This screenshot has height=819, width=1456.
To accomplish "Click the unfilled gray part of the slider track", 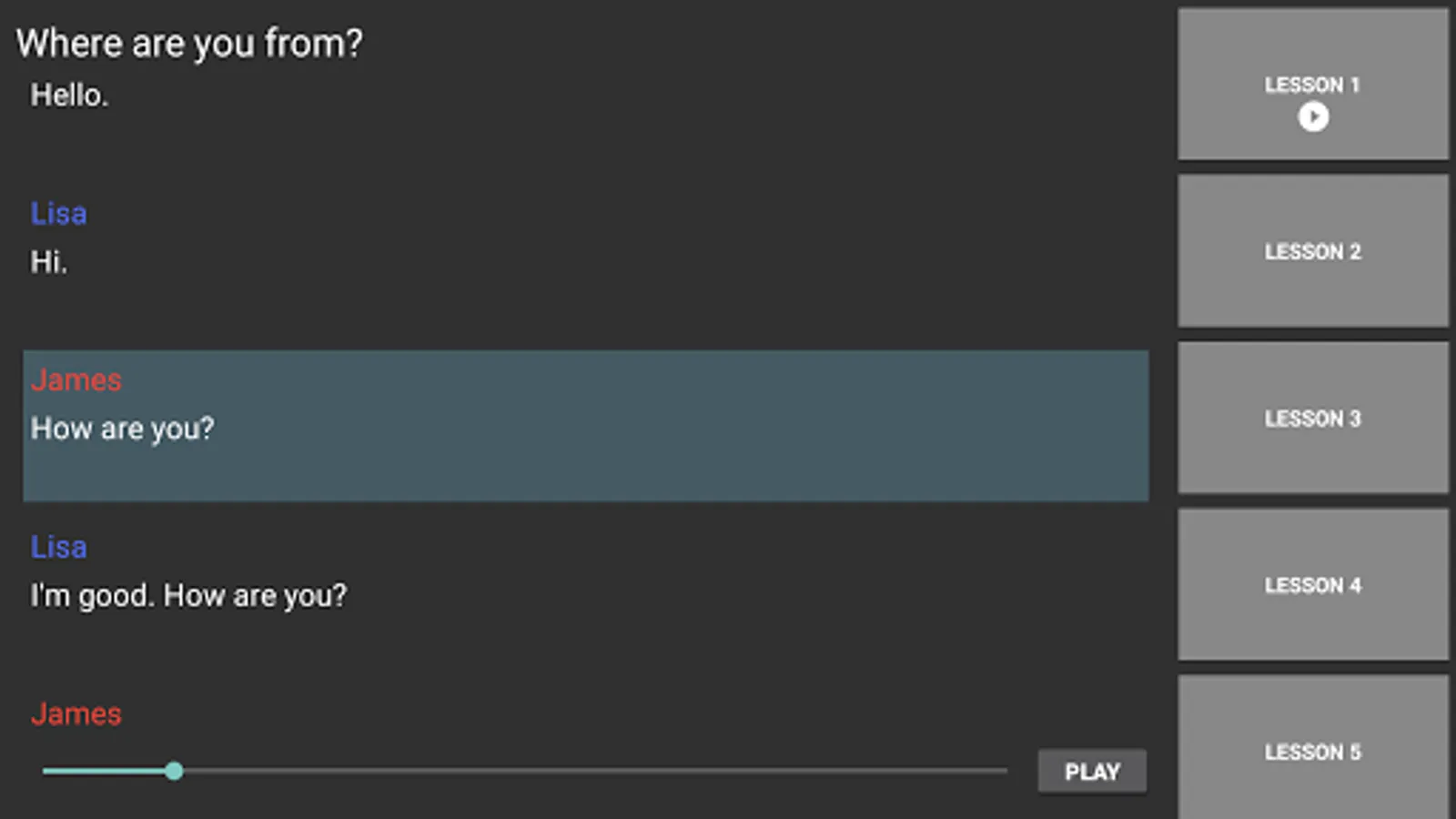I will 591,771.
